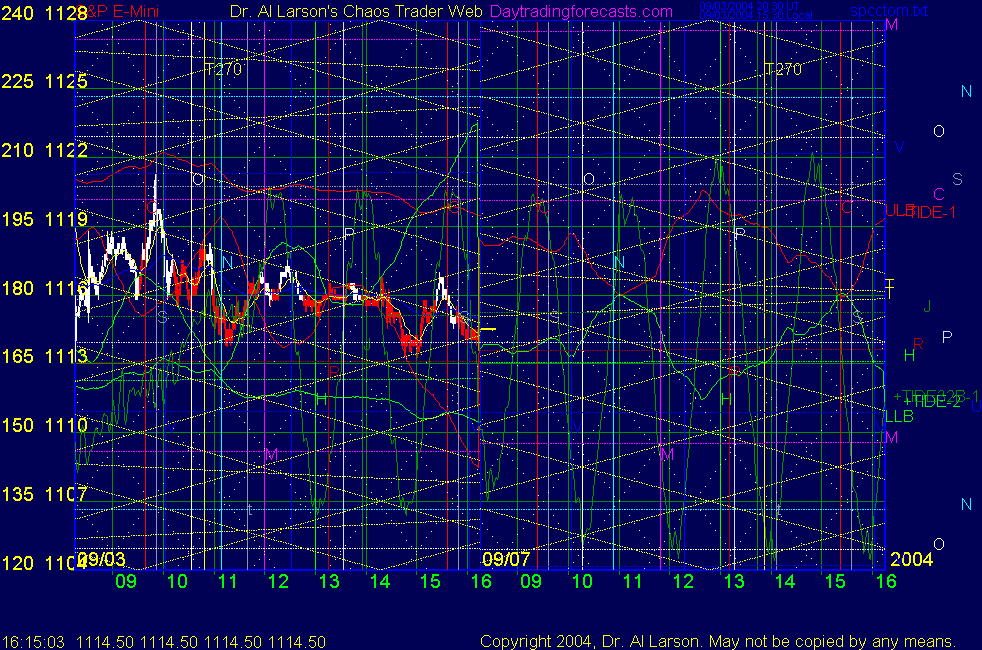Pick hour 12 on the 09/07 time axis

pyautogui.click(x=683, y=581)
